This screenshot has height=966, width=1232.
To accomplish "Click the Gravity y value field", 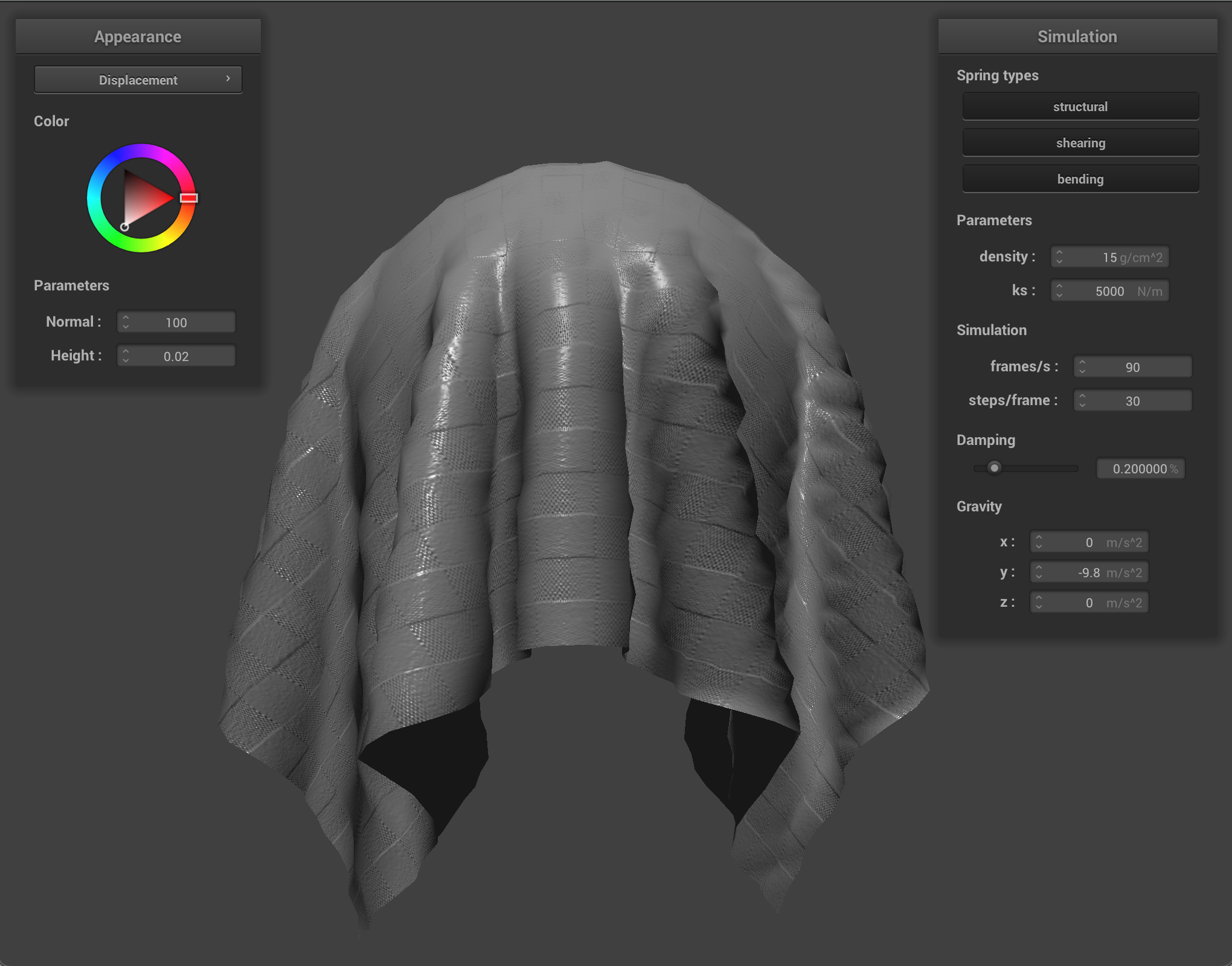I will [x=1089, y=572].
